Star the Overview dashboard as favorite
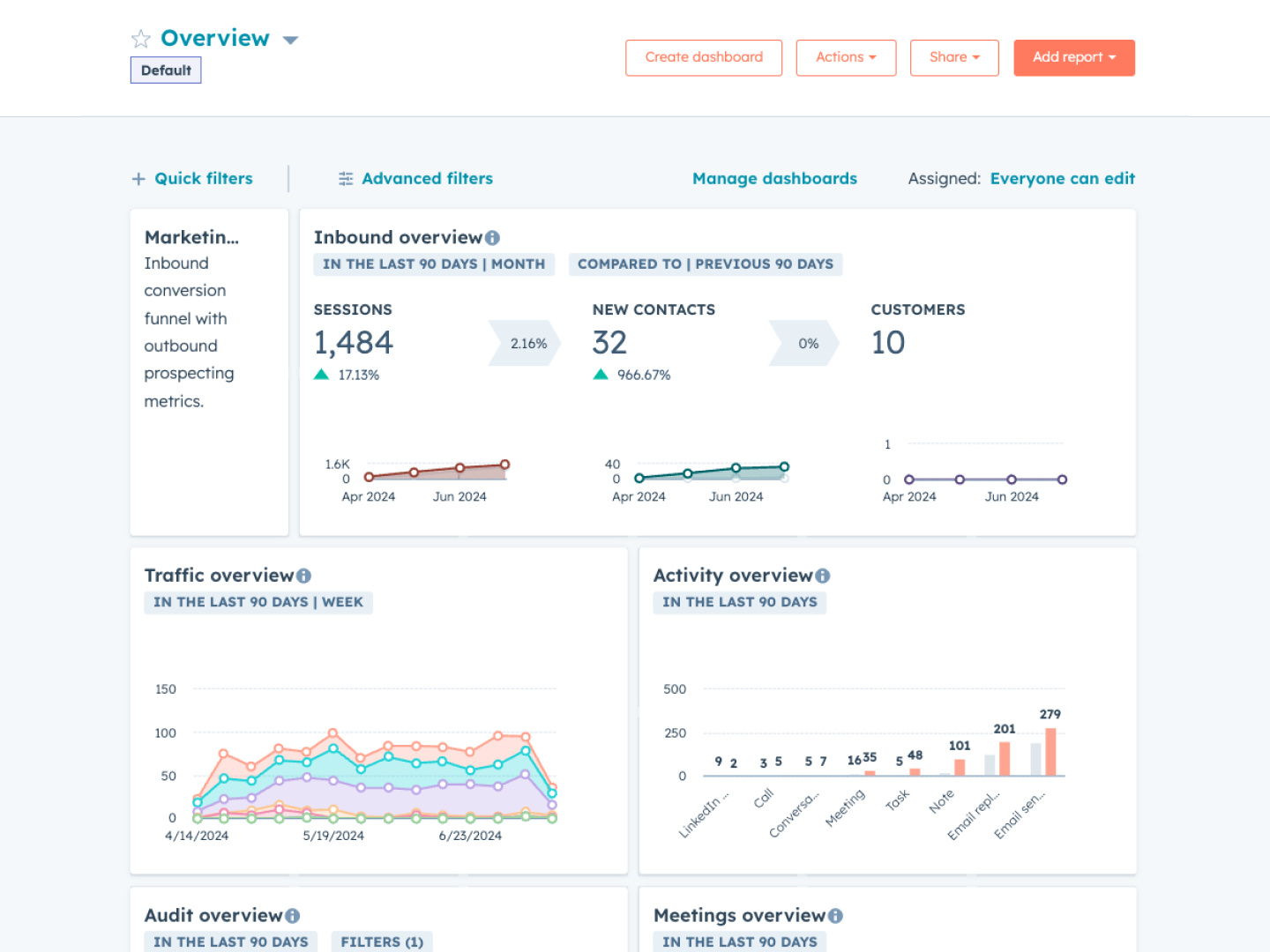The height and width of the screenshot is (952, 1270). [x=141, y=39]
